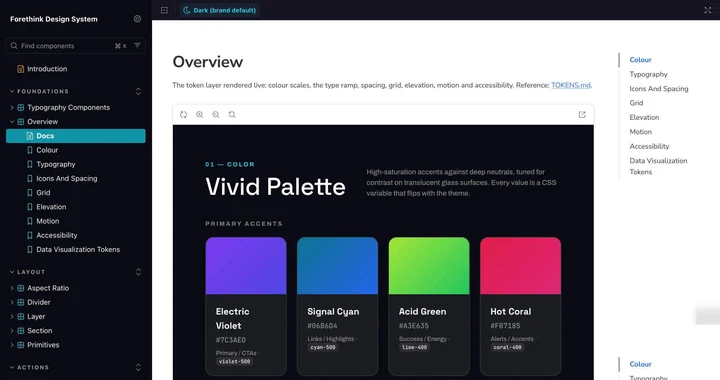
Task: Click the Vivid Palette heading
Action: (x=275, y=187)
